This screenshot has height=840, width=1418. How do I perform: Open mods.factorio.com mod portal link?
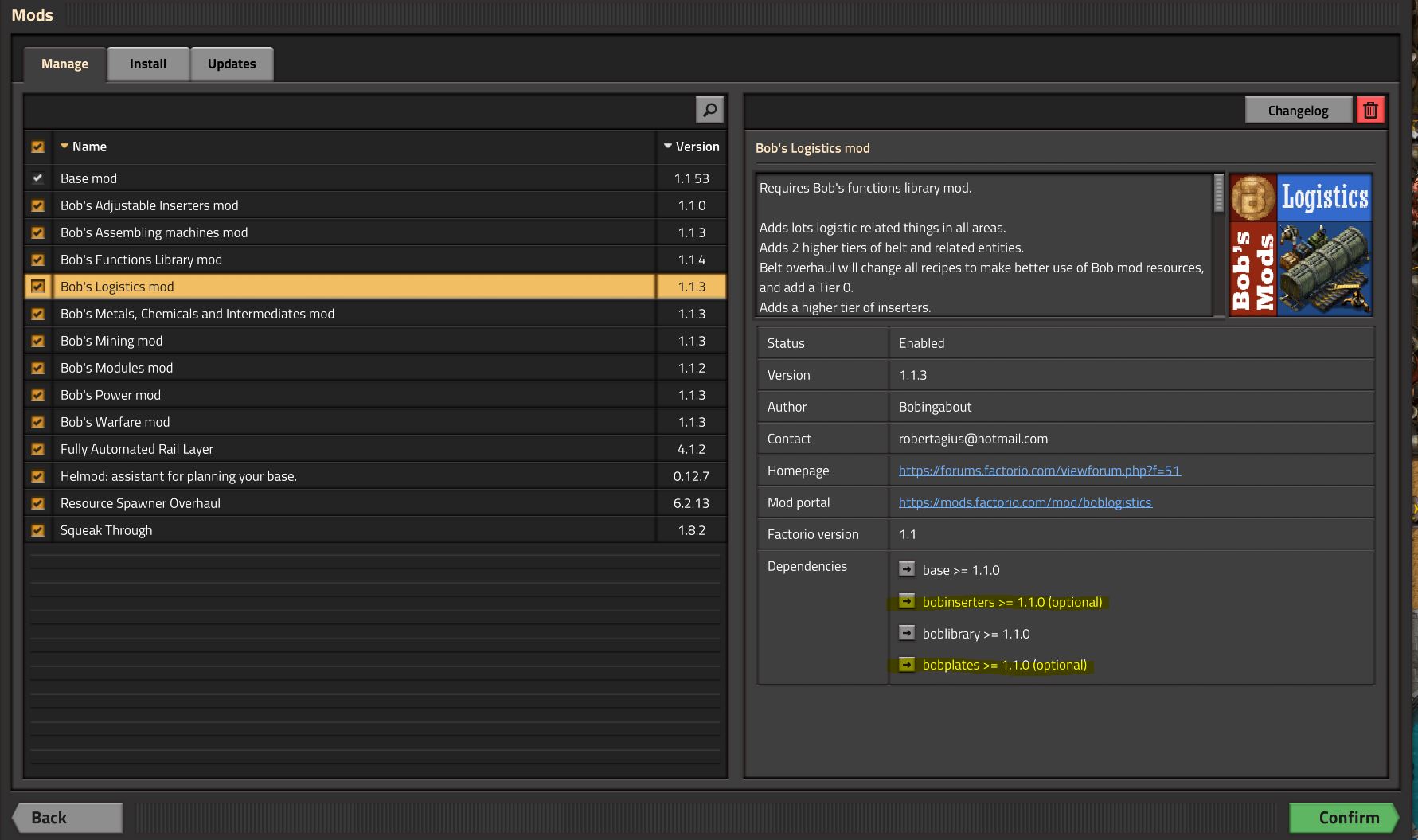(1025, 502)
